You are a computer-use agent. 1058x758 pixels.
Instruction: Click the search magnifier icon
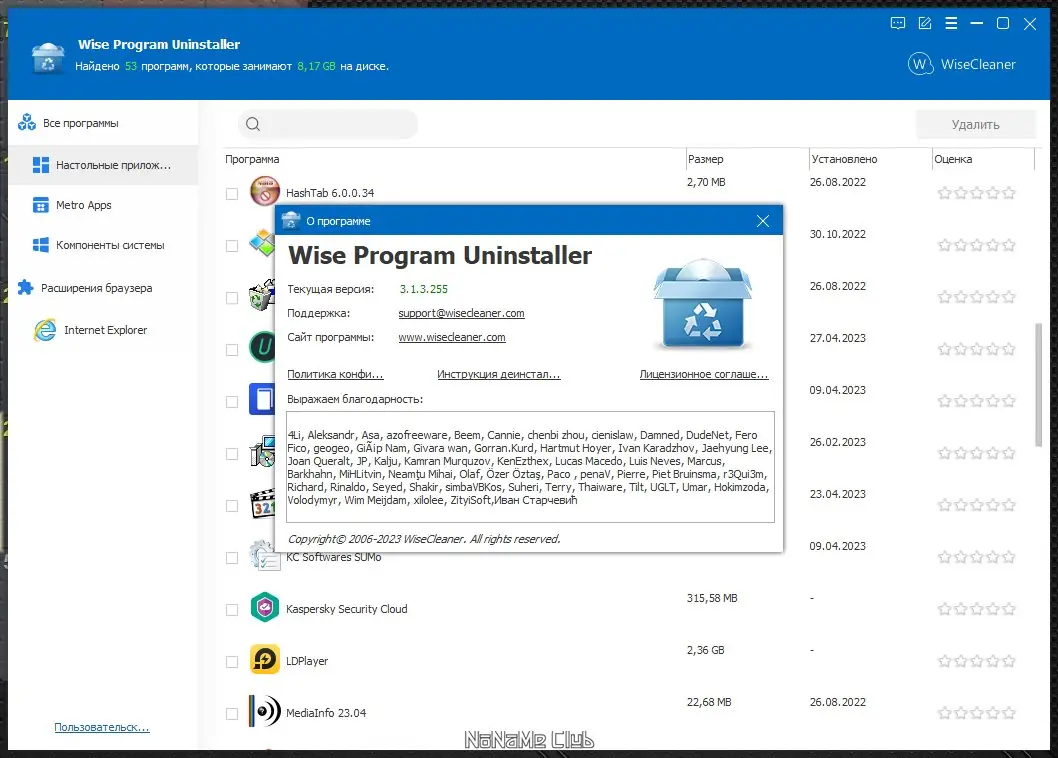(x=253, y=124)
